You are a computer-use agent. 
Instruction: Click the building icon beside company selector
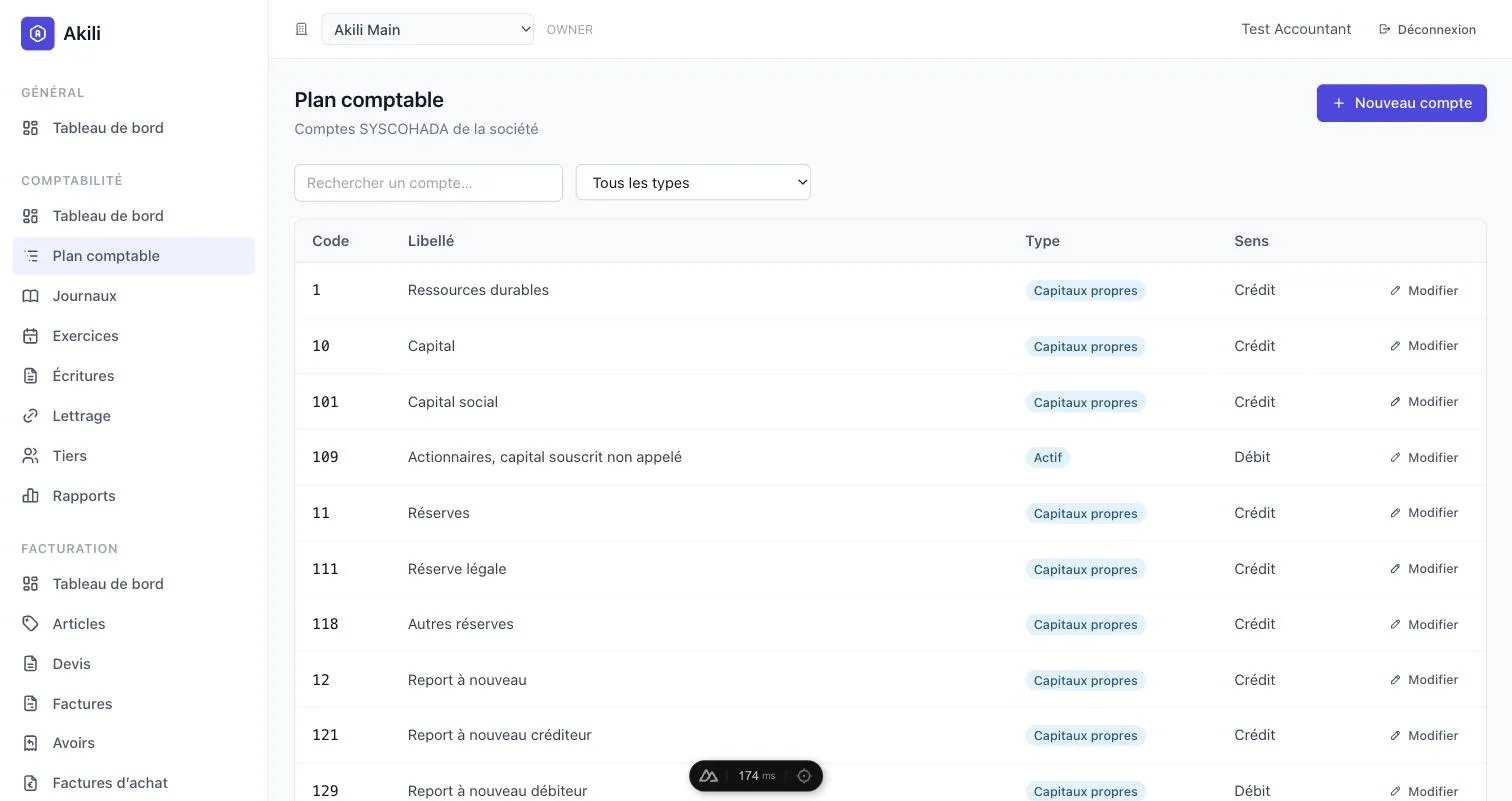click(x=301, y=30)
